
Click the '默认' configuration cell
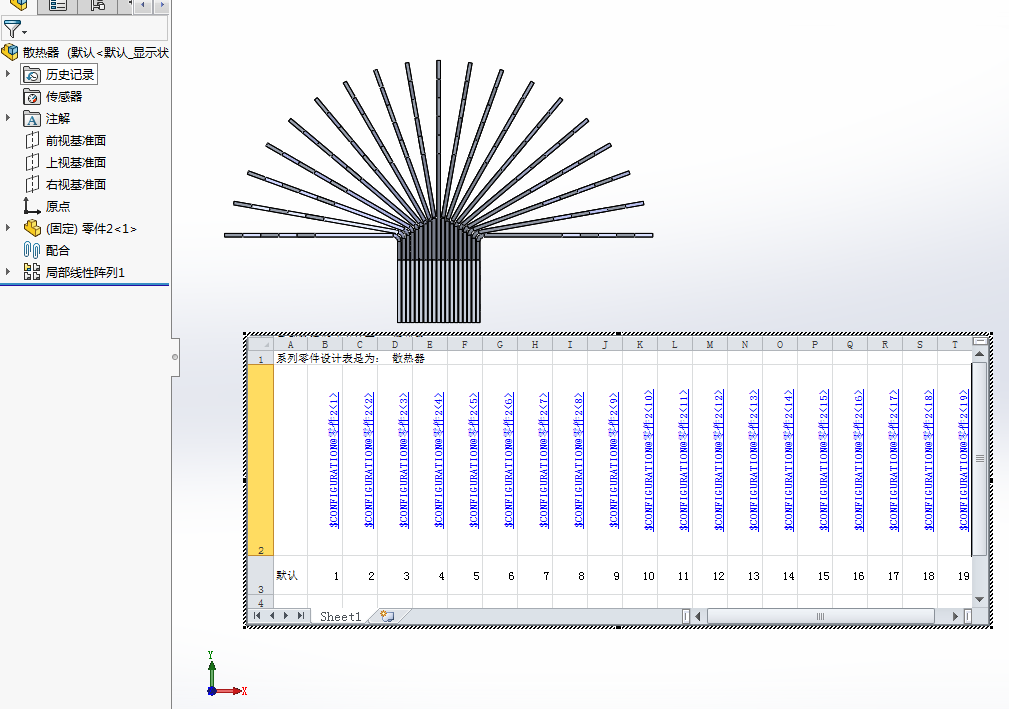click(x=290, y=576)
